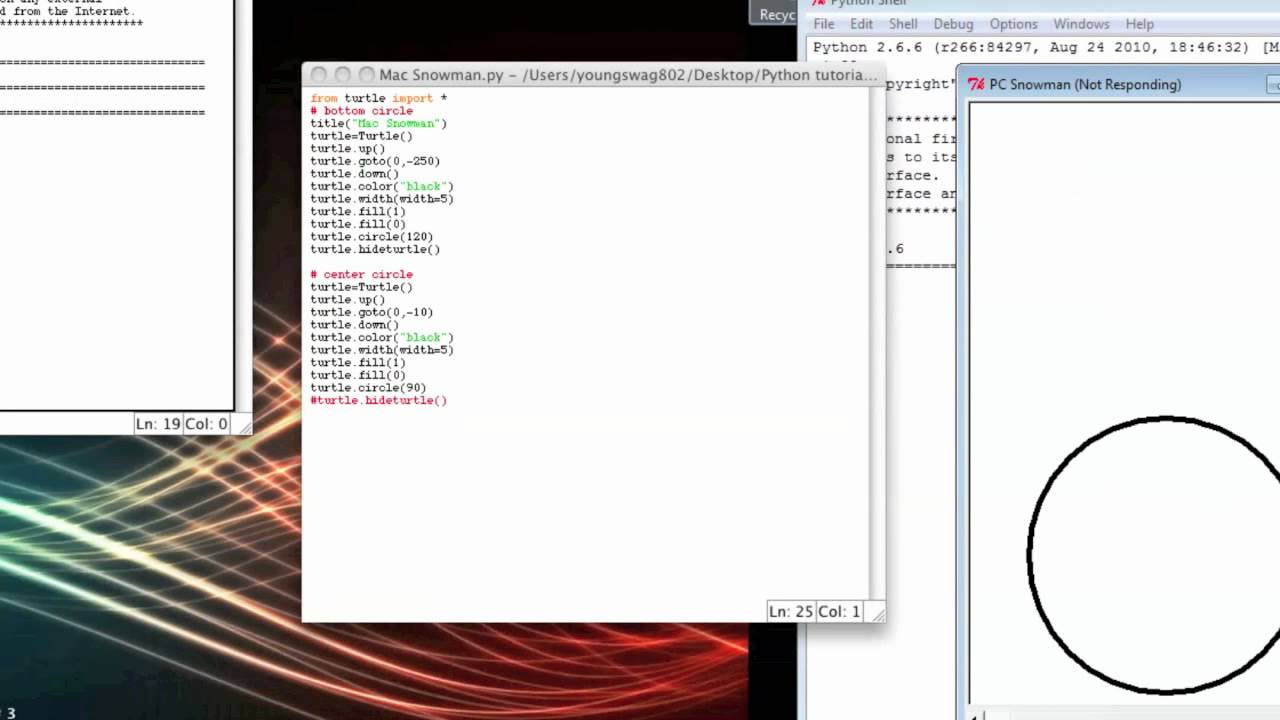
Task: Click the turtle.goto(0,-250) line
Action: click(x=375, y=161)
